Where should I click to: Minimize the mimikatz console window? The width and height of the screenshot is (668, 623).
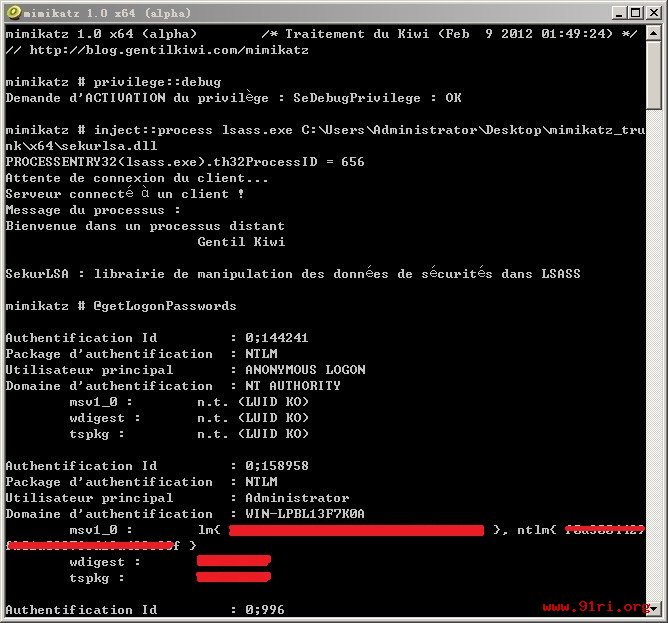pyautogui.click(x=619, y=13)
